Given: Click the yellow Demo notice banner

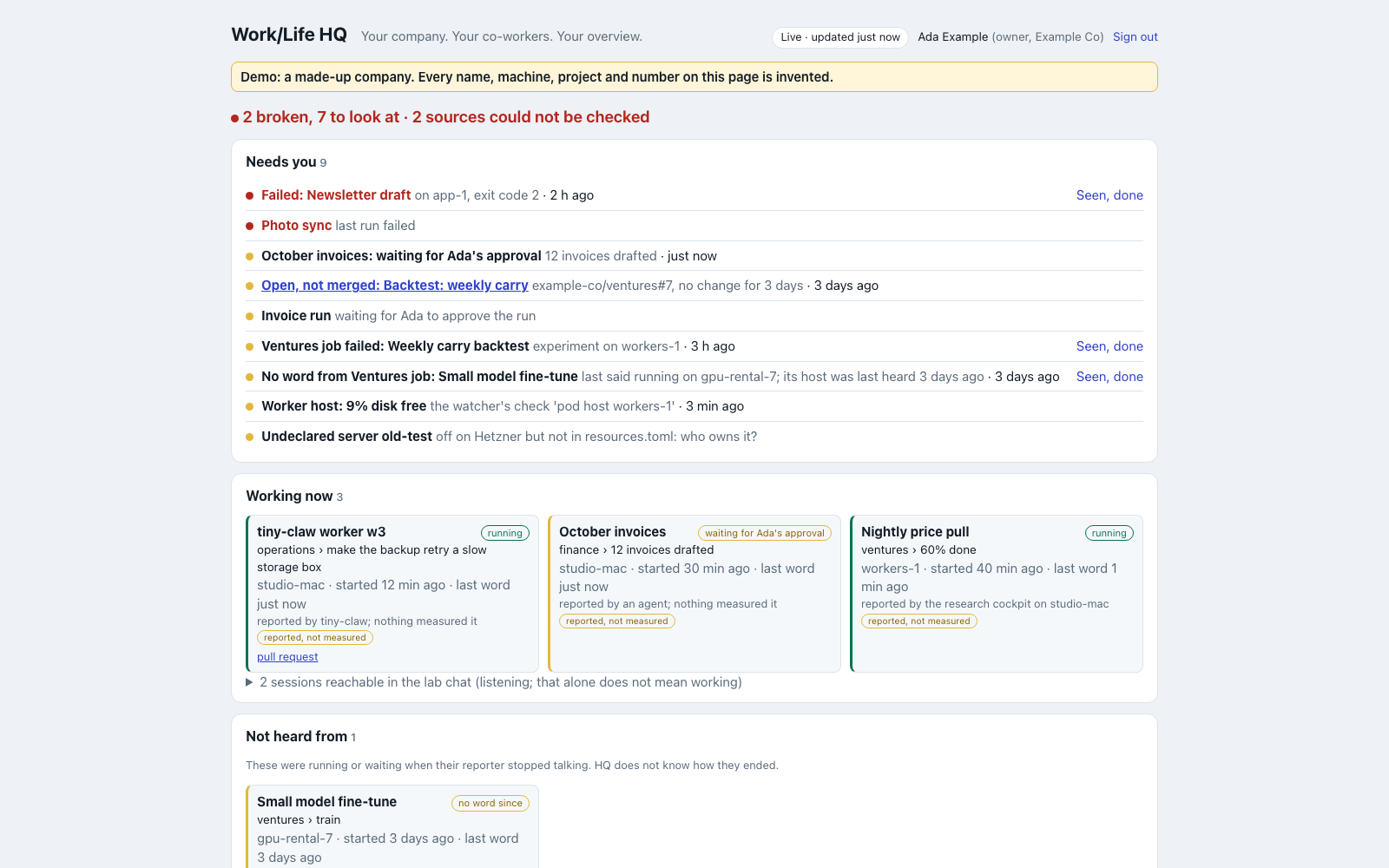Looking at the screenshot, I should 694,77.
